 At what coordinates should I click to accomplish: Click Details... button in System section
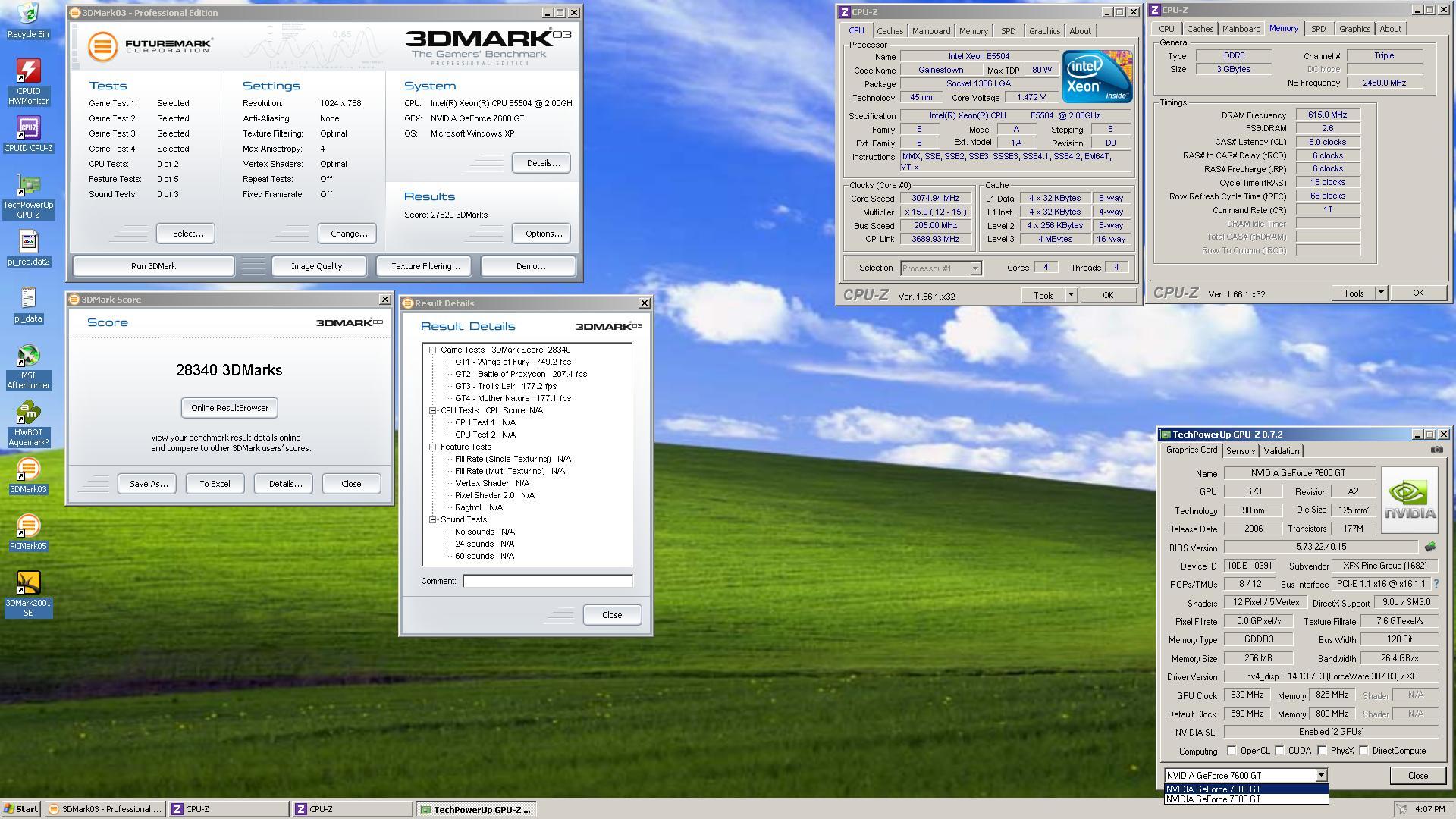click(x=541, y=163)
